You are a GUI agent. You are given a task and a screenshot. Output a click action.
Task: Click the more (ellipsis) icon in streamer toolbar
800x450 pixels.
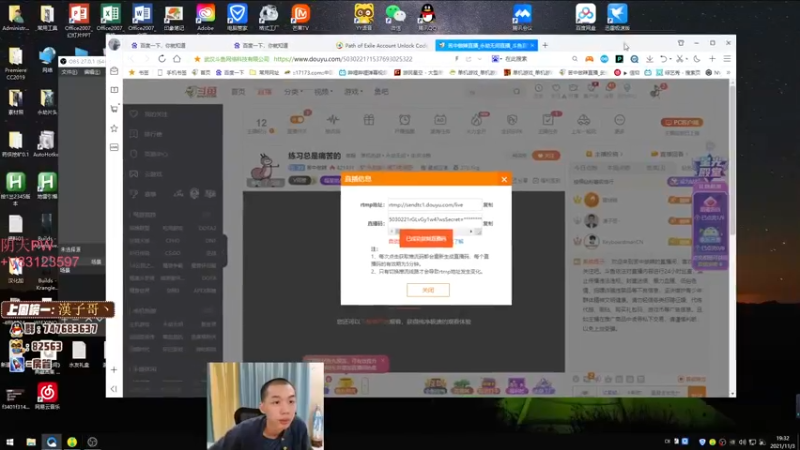pos(619,123)
